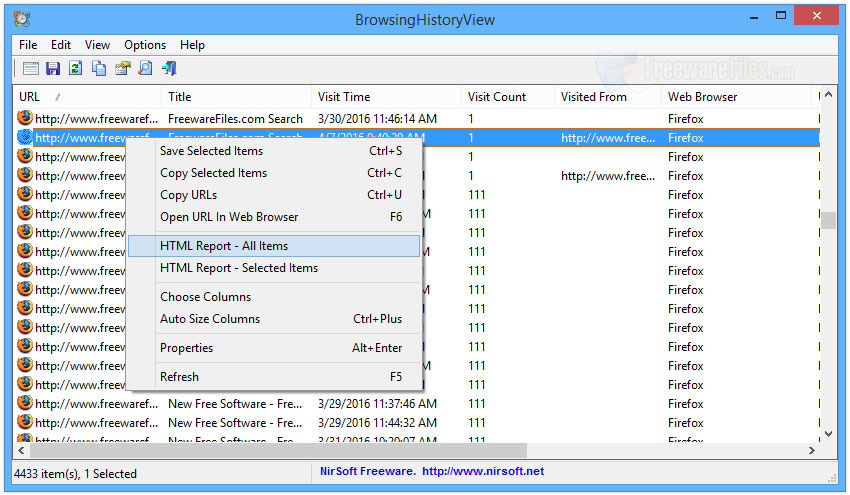850x495 pixels.
Task: Choose HTML Report - All Items
Action: [x=274, y=246]
